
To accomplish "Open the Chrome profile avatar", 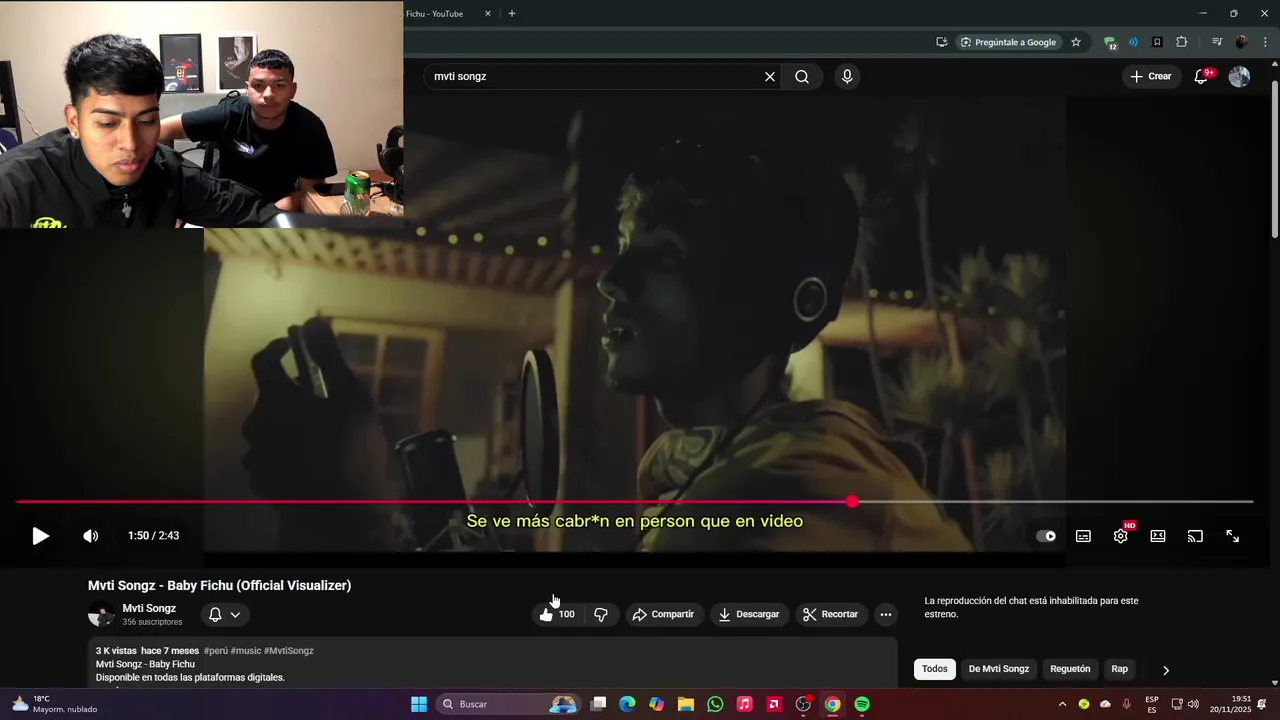I will (x=1242, y=42).
